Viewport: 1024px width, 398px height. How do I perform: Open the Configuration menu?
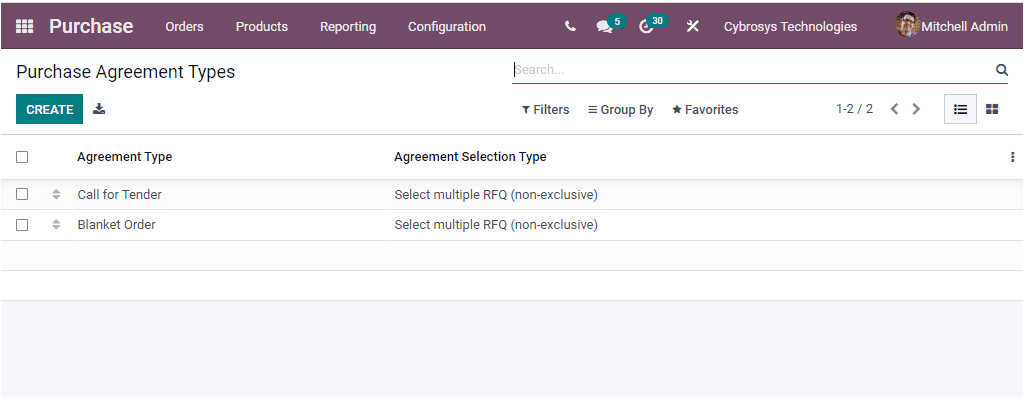(x=447, y=27)
